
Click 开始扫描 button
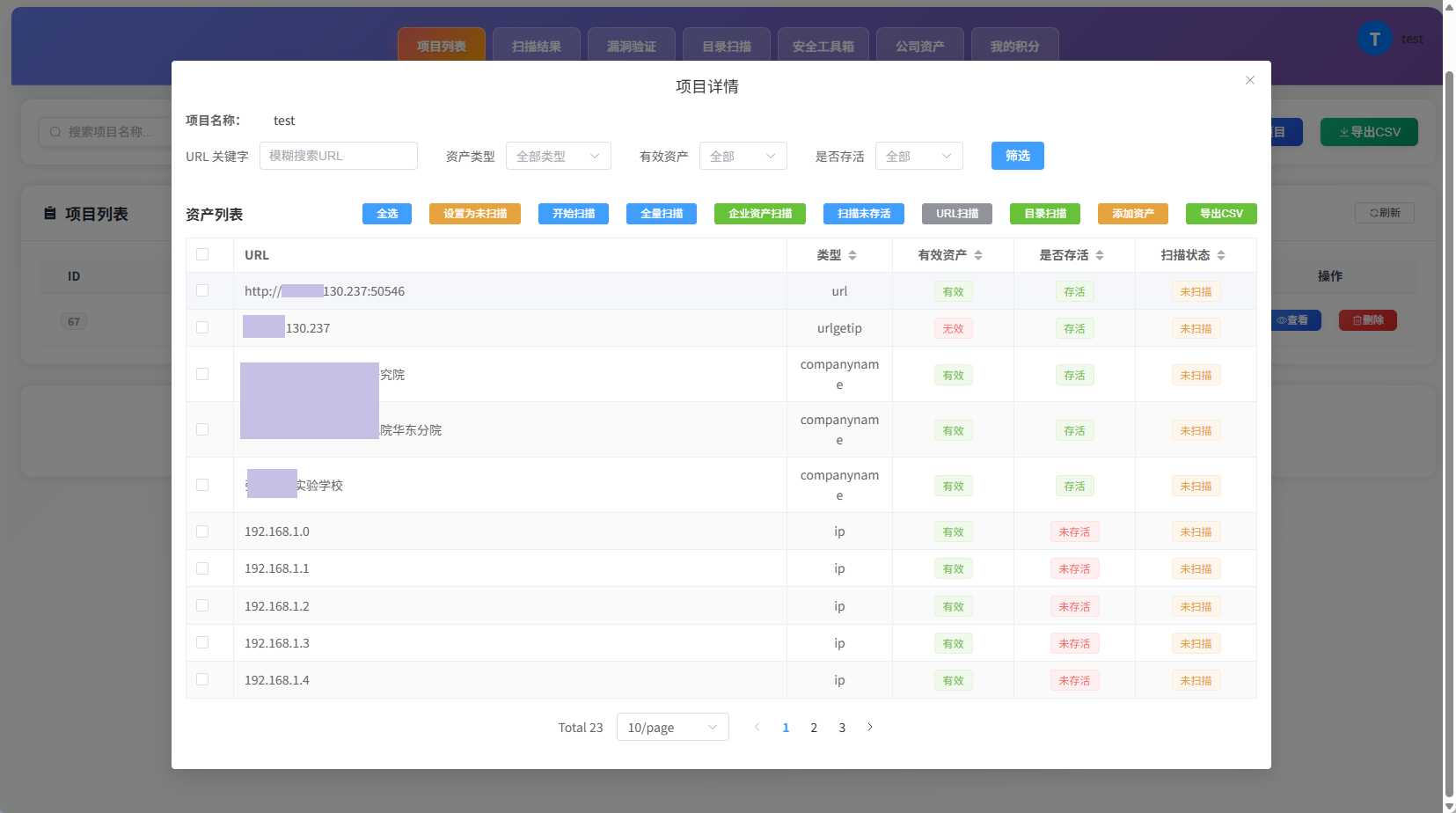574,214
